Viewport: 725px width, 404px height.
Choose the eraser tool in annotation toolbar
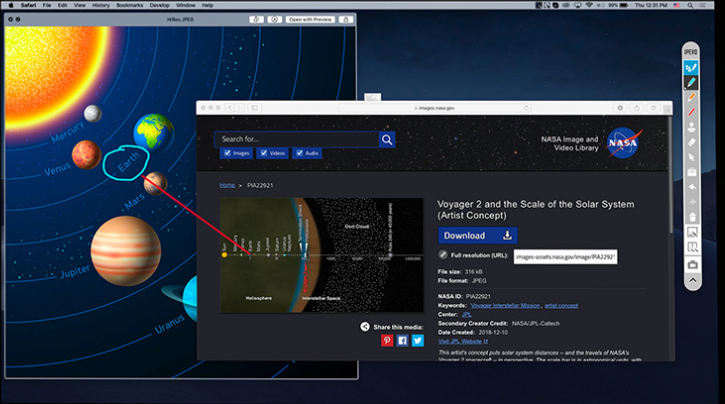(690, 142)
